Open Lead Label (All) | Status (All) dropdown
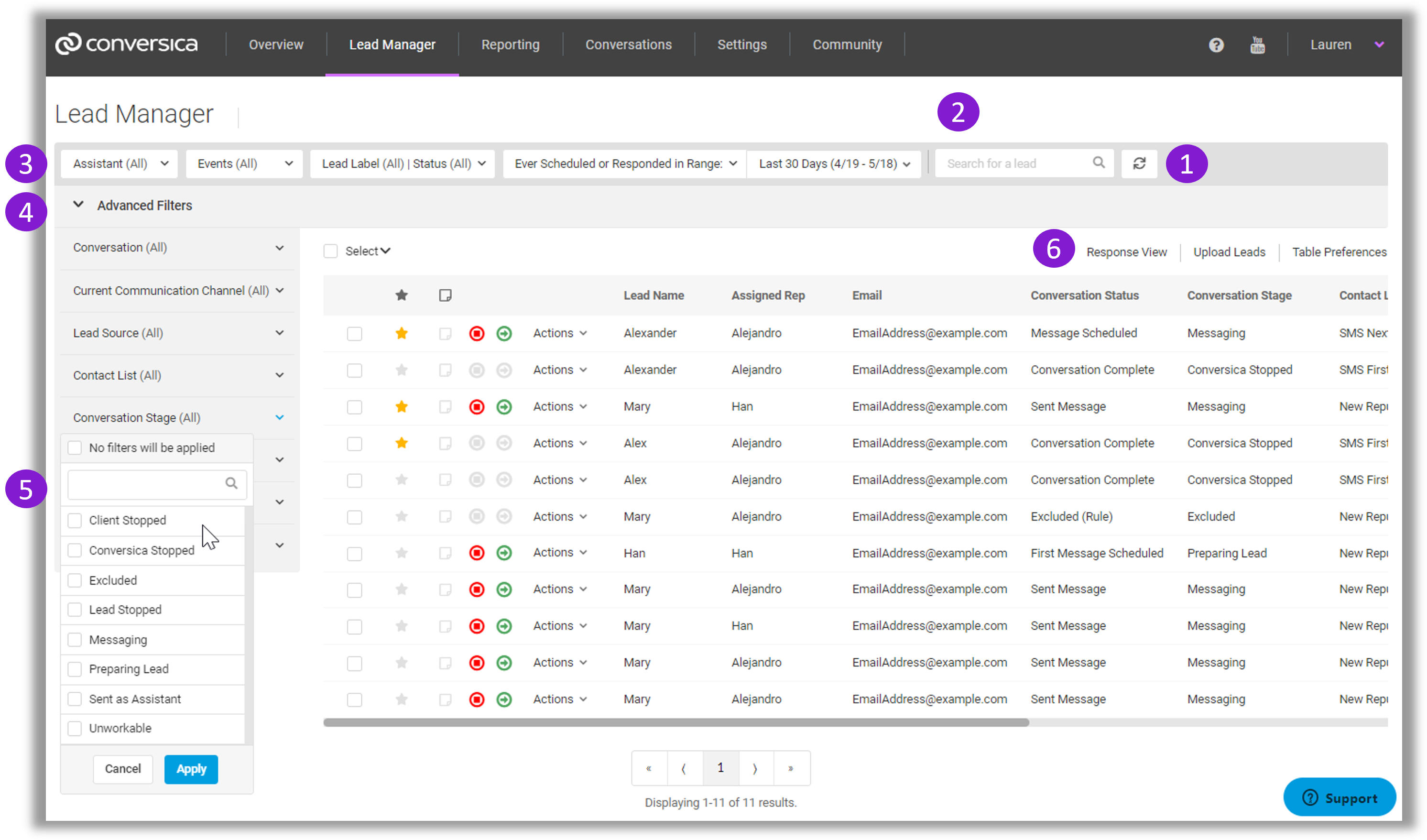This screenshot has height=840, width=1427. coord(403,164)
